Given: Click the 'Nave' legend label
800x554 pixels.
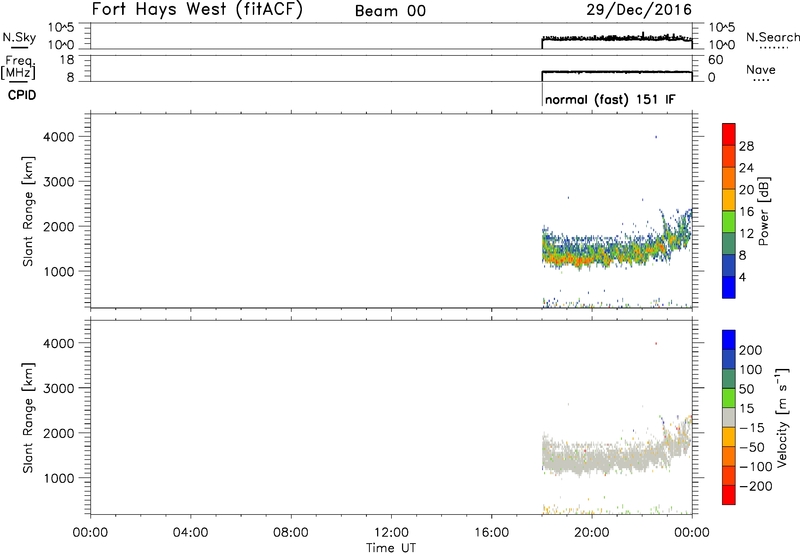Looking at the screenshot, I should coord(761,70).
